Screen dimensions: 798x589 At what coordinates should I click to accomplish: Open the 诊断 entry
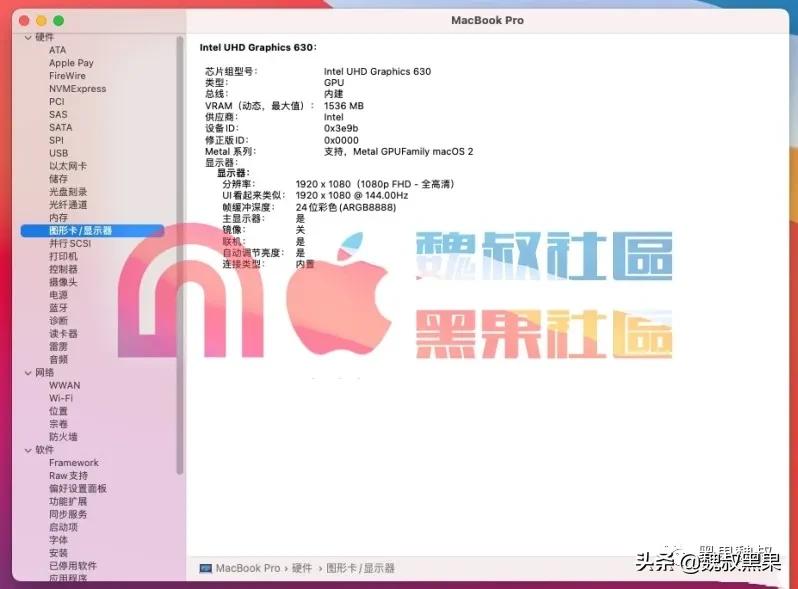point(58,321)
